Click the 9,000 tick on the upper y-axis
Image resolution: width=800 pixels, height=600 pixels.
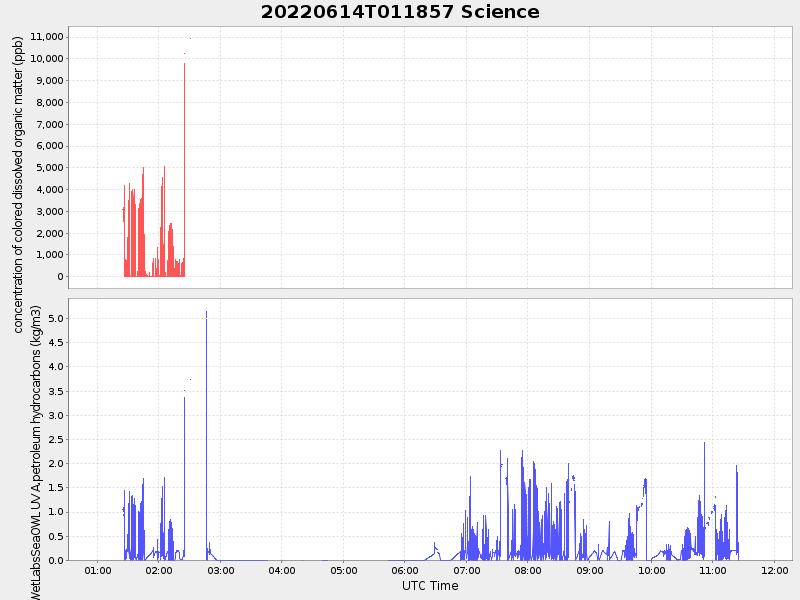coord(49,81)
